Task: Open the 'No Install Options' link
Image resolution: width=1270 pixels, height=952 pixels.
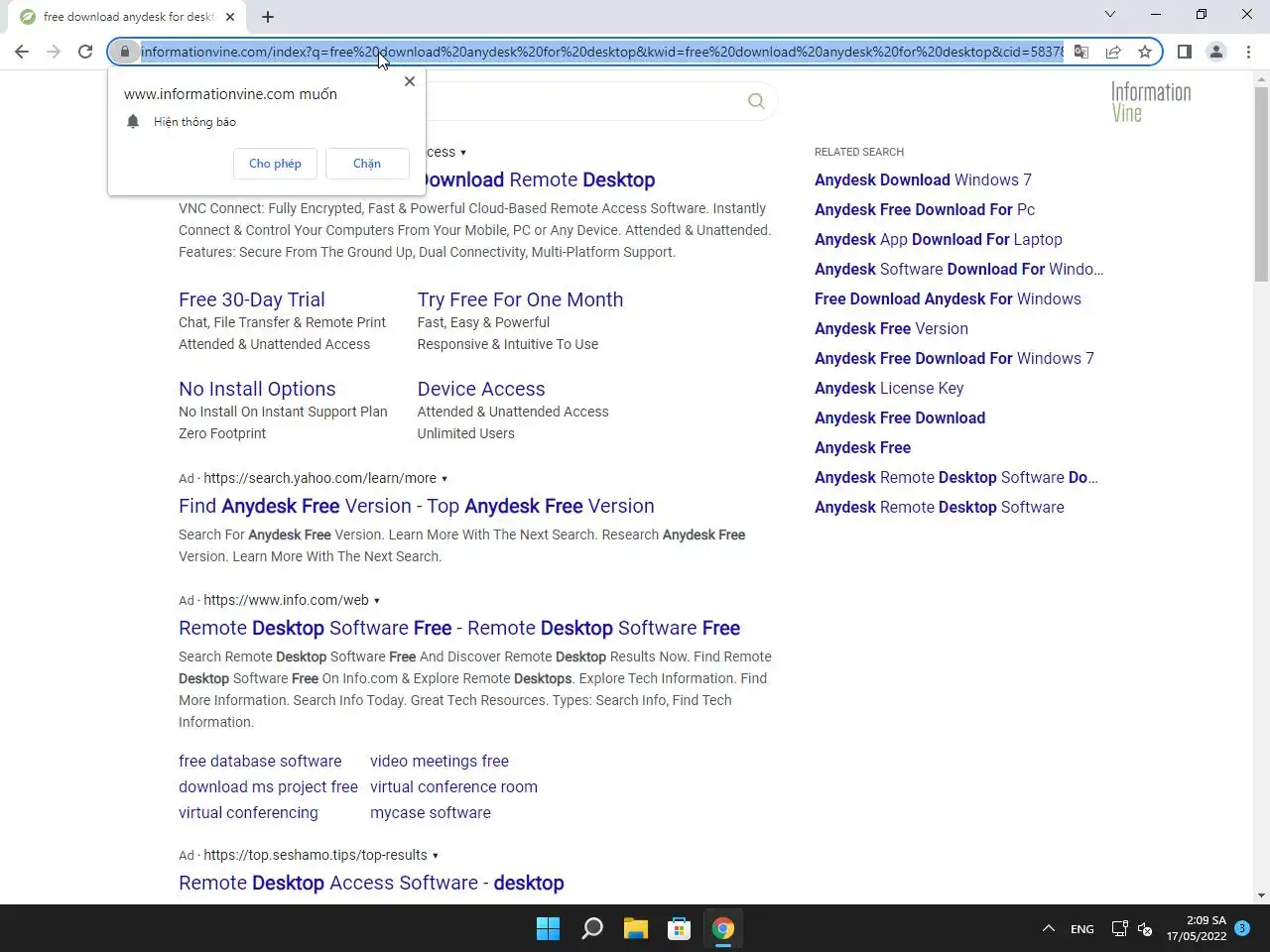Action: click(257, 389)
